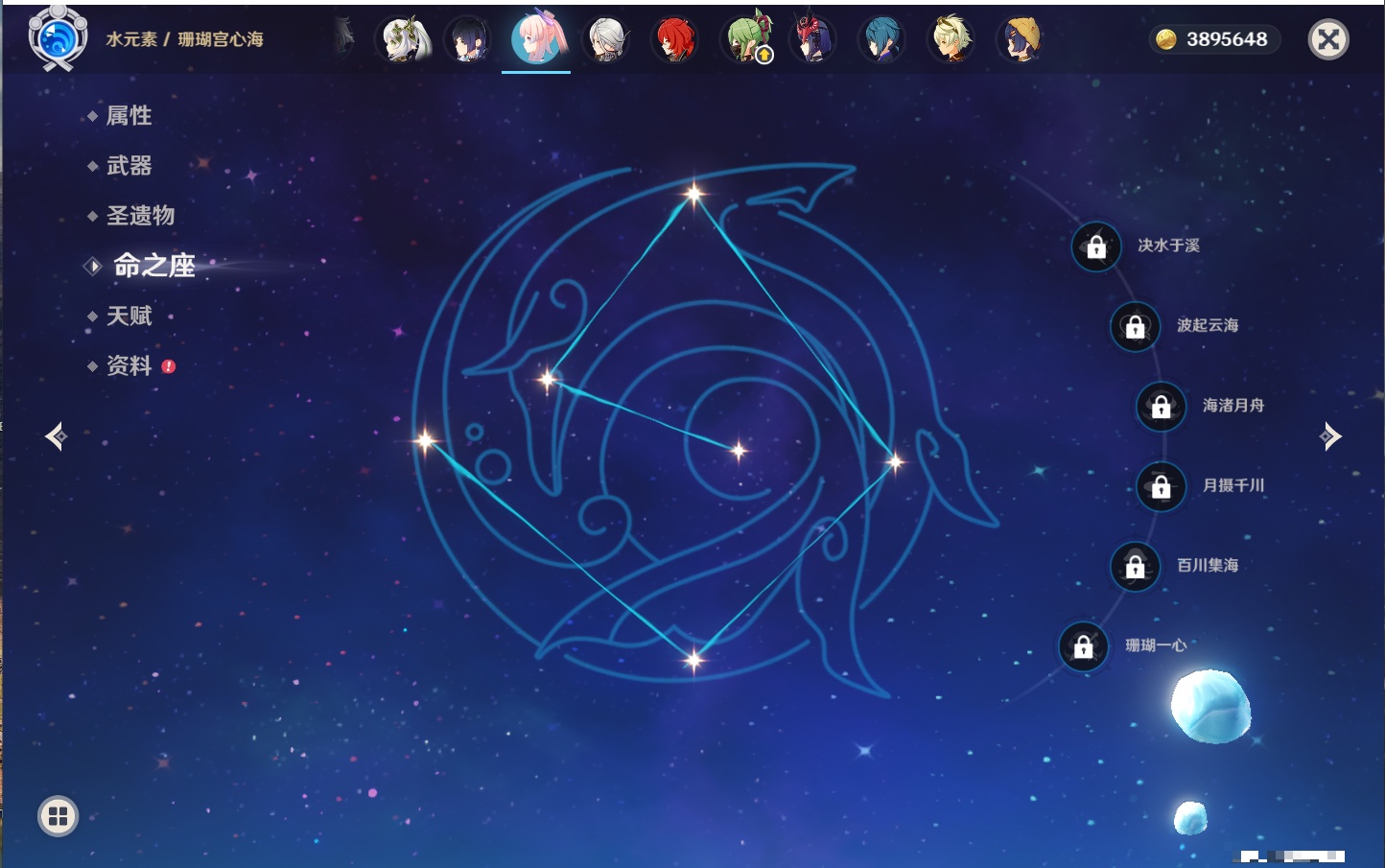Screen dimensions: 1385x868
Task: Click the top star of the constellation
Action: pos(693,195)
